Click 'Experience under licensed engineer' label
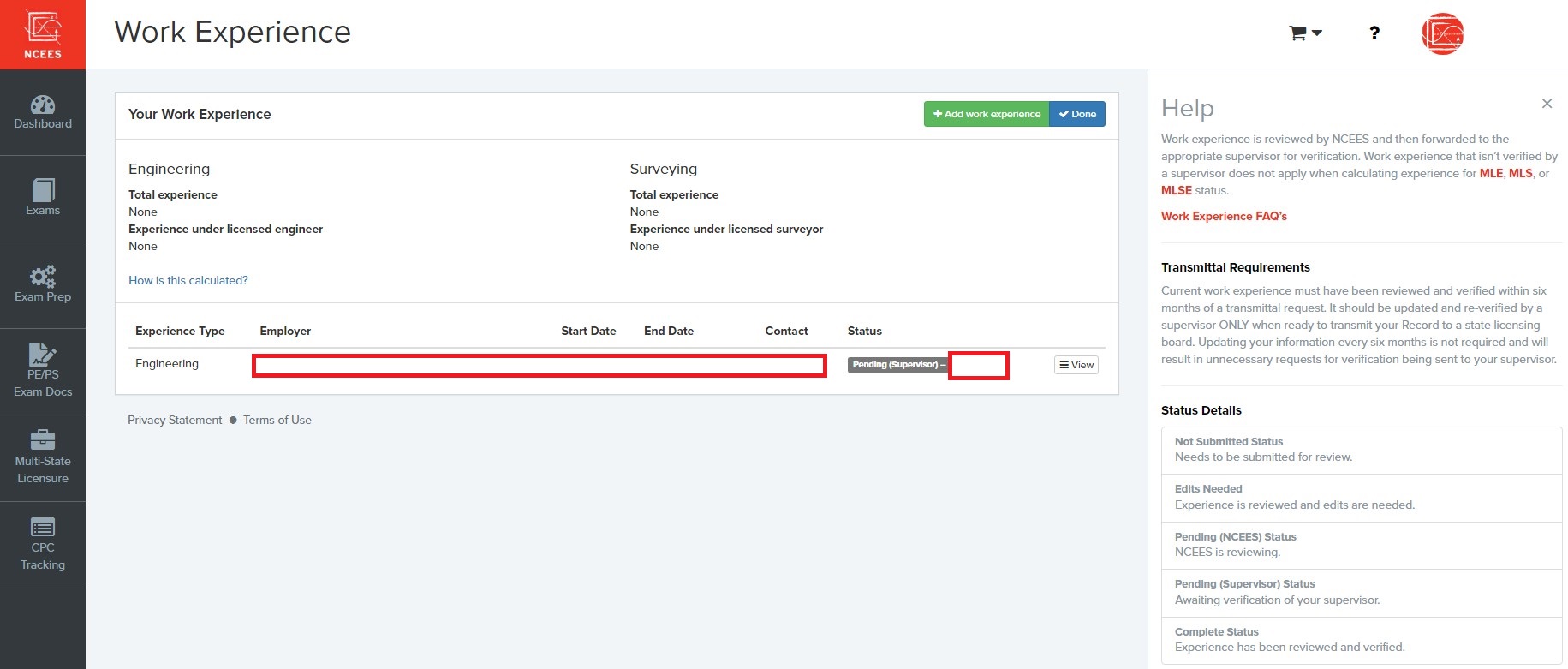Screen dimensions: 1568x669 [226, 229]
